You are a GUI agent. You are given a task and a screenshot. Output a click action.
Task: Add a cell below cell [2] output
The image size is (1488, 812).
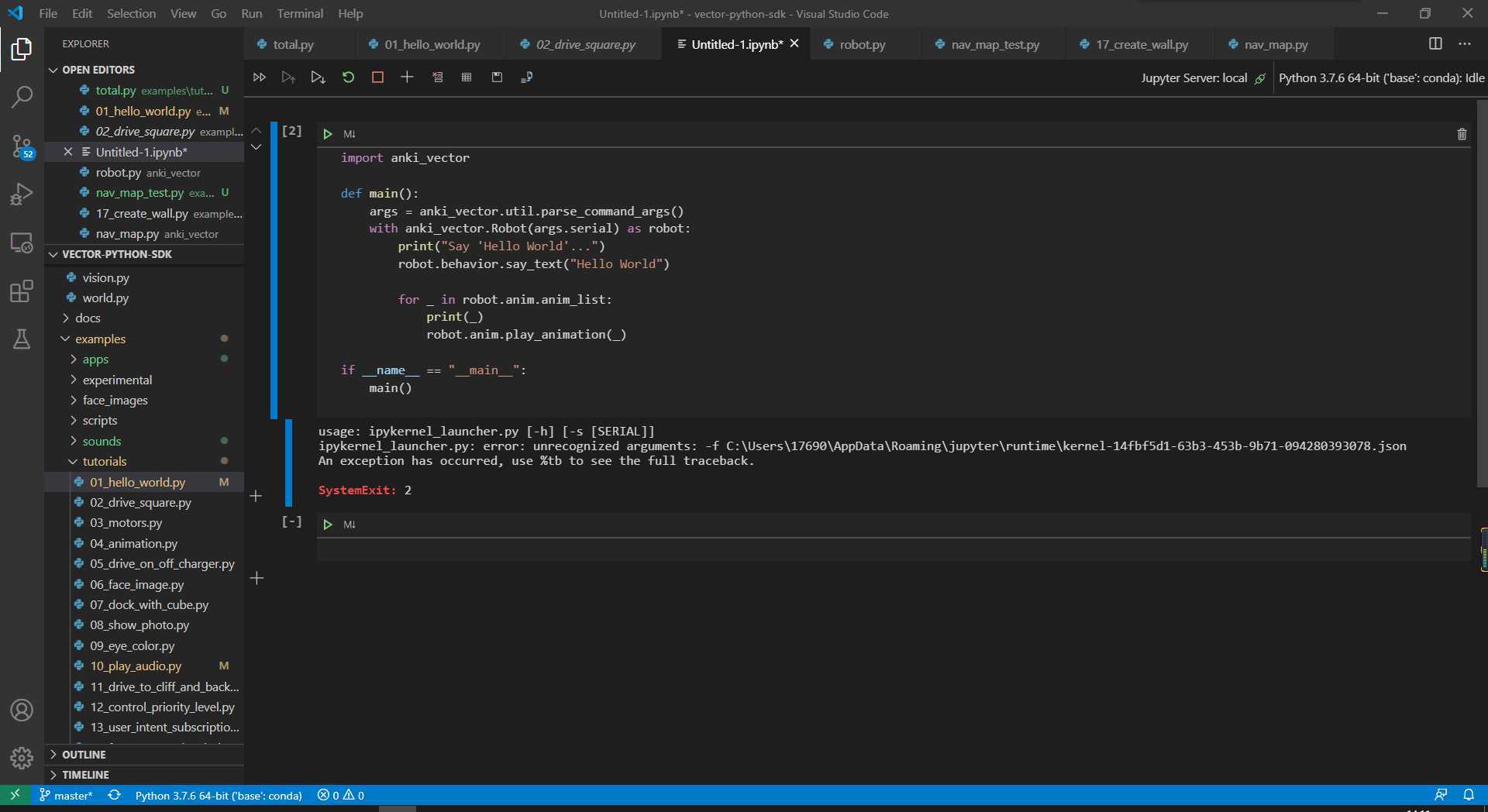point(256,496)
